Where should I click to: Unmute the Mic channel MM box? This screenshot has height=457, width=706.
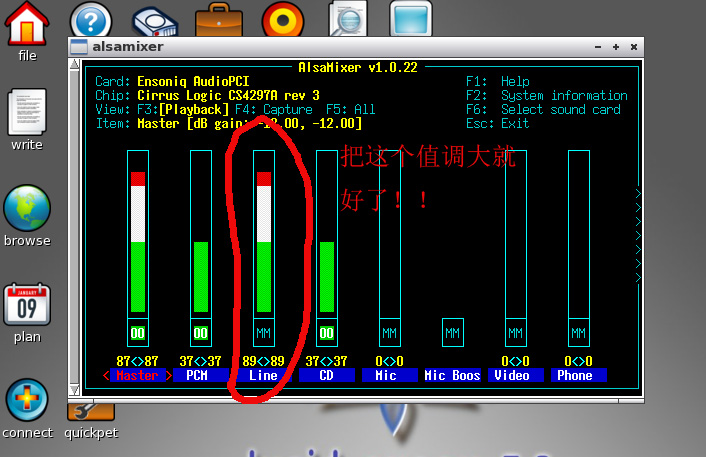click(389, 333)
